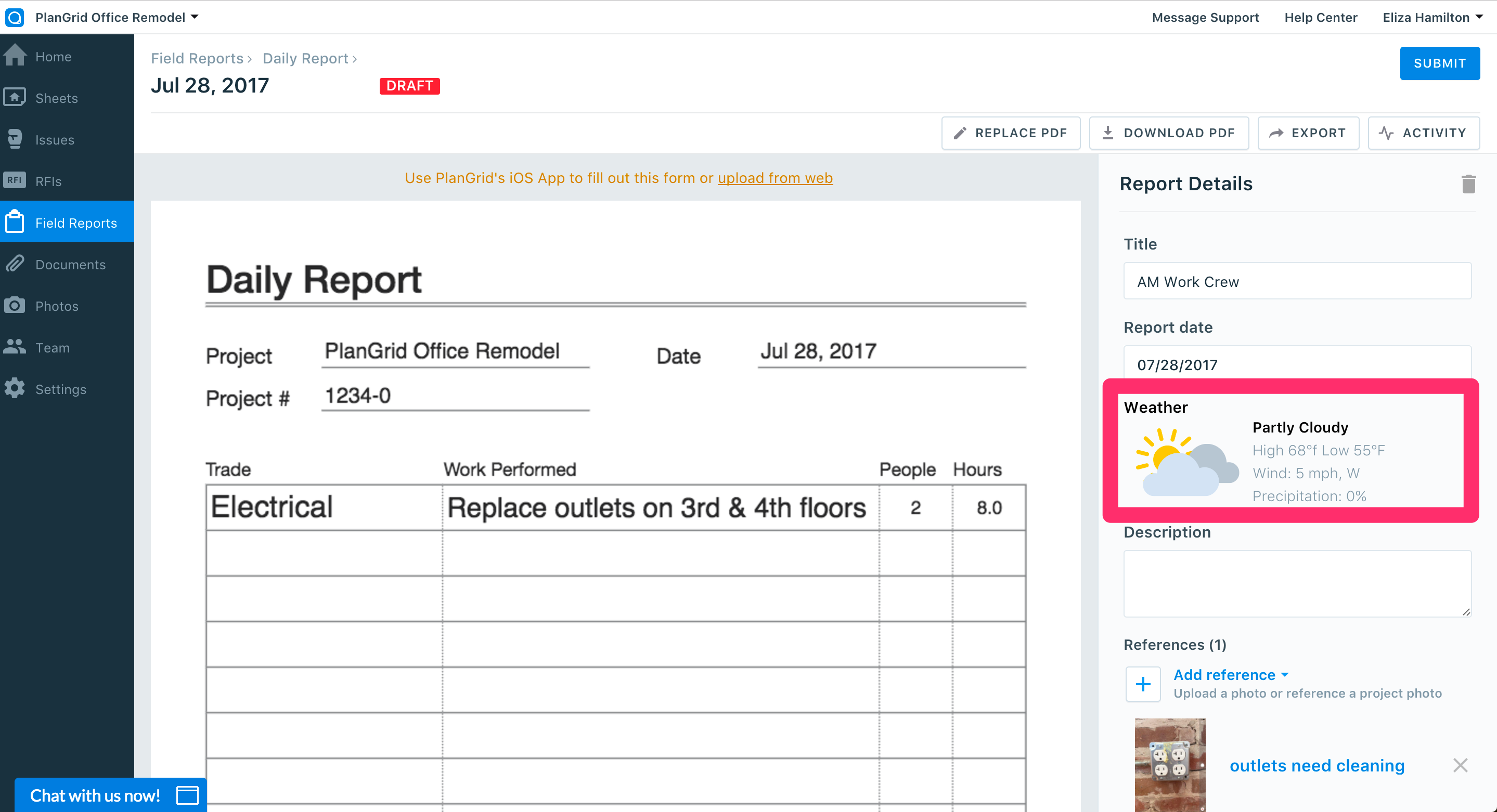Click the Replace PDF button

coord(1011,133)
